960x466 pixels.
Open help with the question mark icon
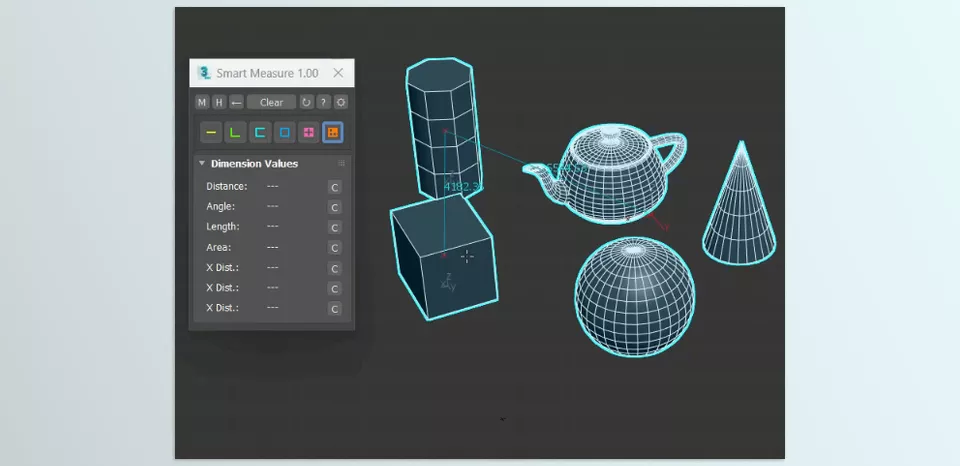coord(324,102)
